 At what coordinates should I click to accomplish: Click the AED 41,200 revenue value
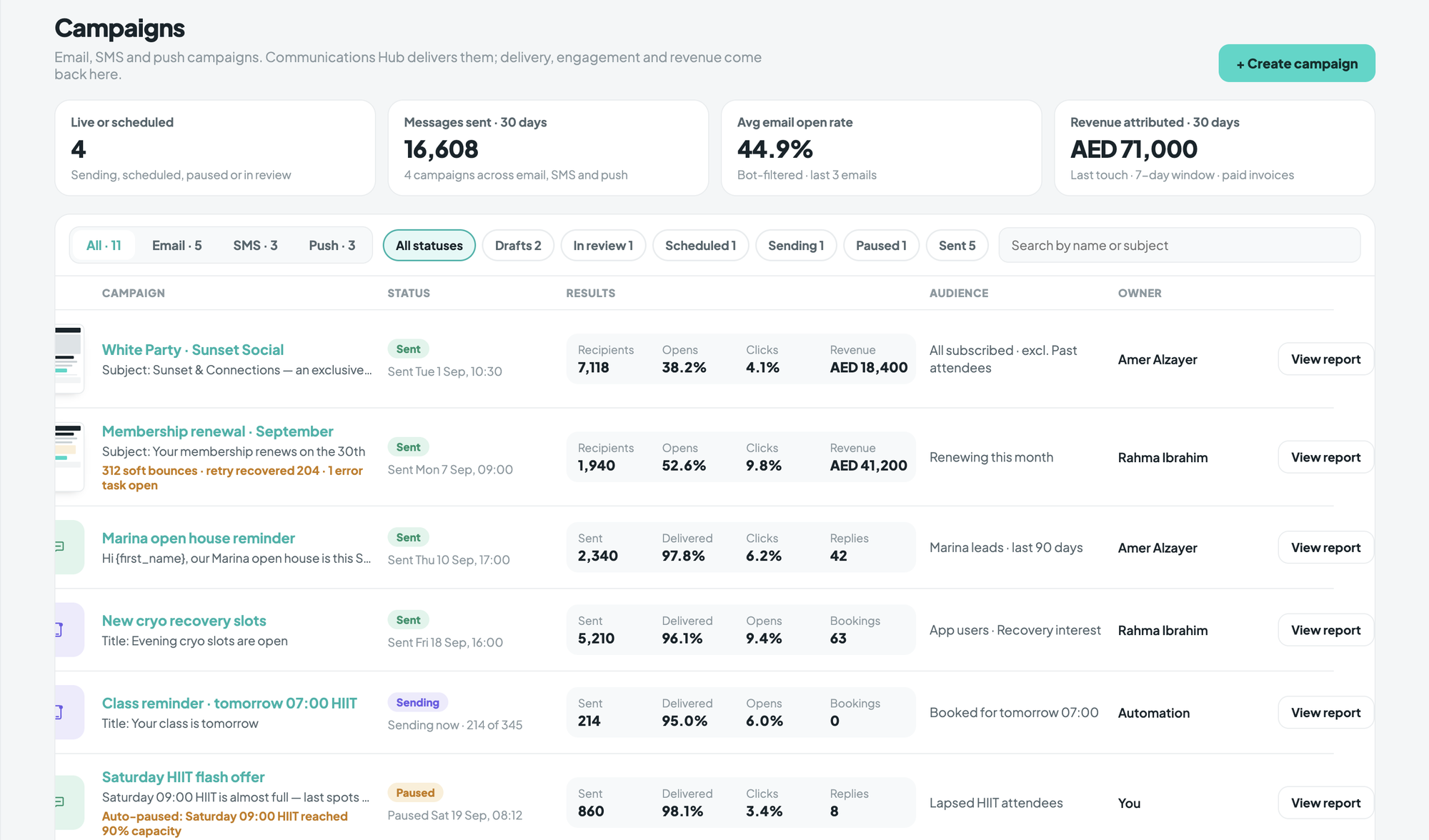click(x=868, y=465)
